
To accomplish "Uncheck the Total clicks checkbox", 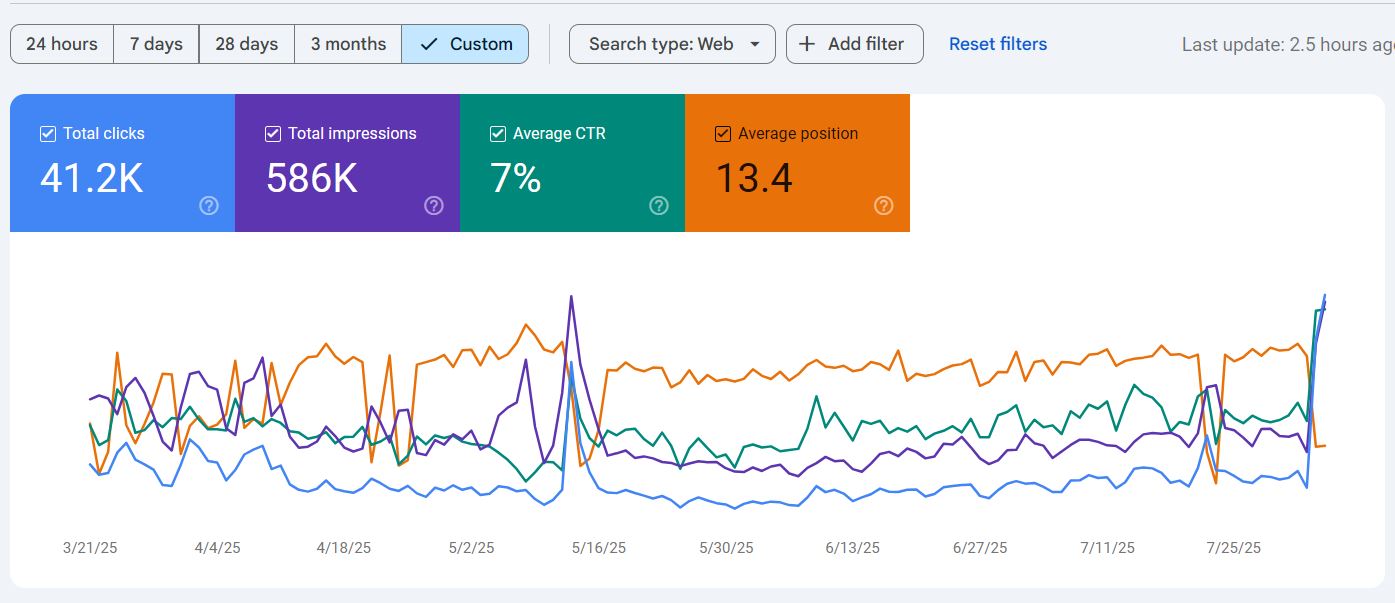I will (x=48, y=134).
